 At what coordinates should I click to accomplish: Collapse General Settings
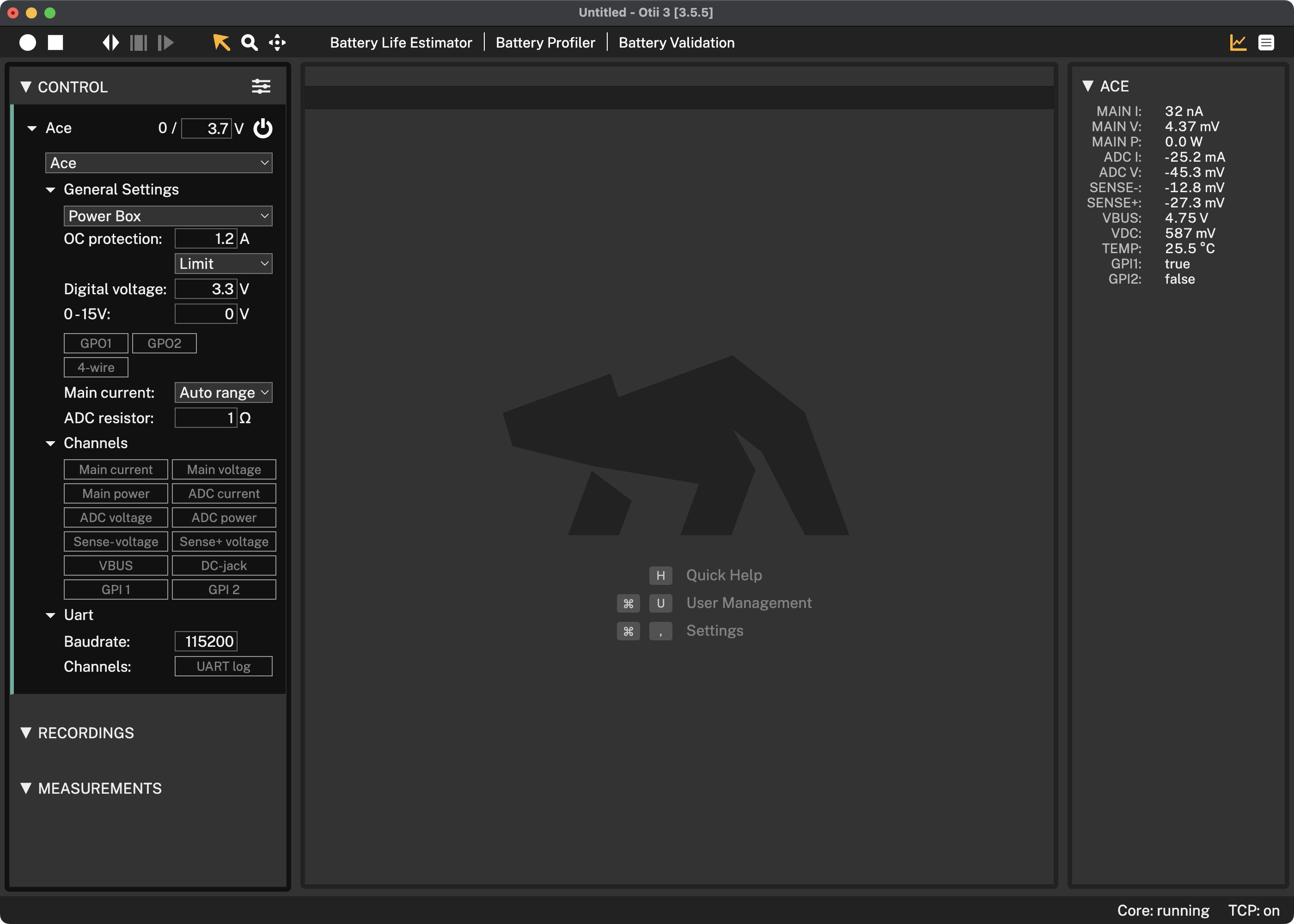pos(51,189)
